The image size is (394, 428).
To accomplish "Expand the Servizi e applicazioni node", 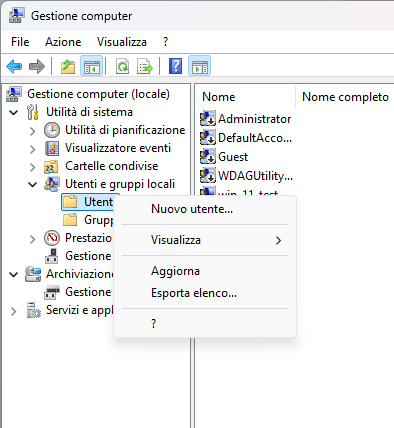I will click(14, 311).
